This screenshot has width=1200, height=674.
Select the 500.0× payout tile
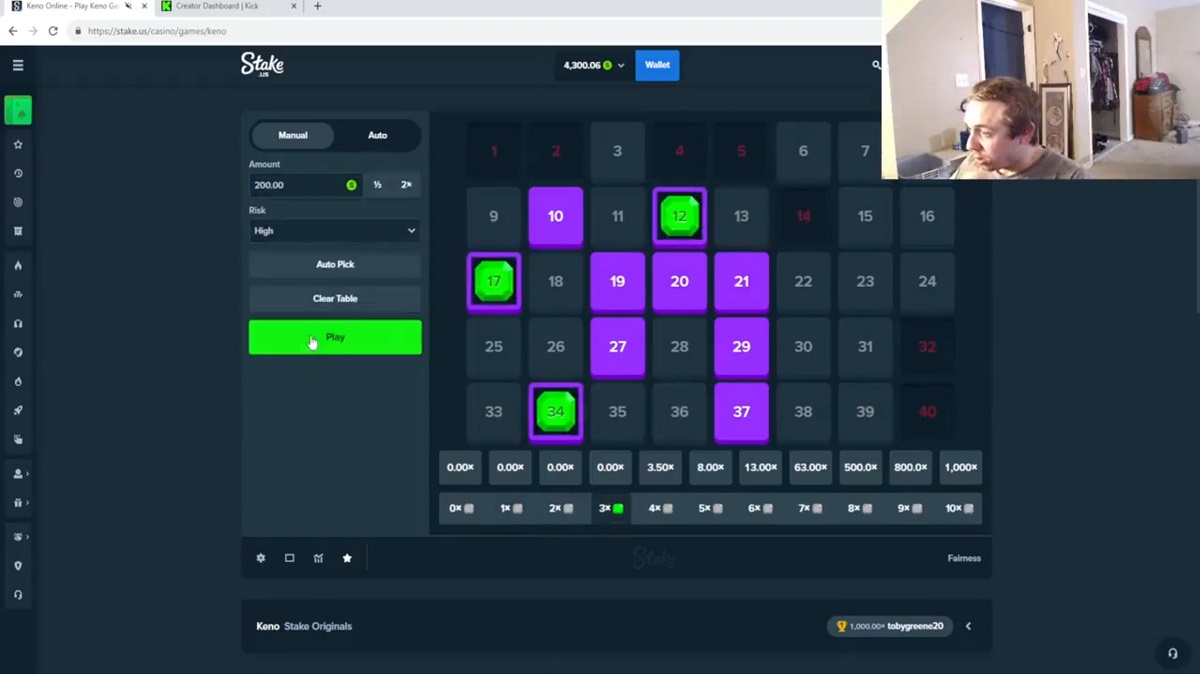[x=860, y=467]
